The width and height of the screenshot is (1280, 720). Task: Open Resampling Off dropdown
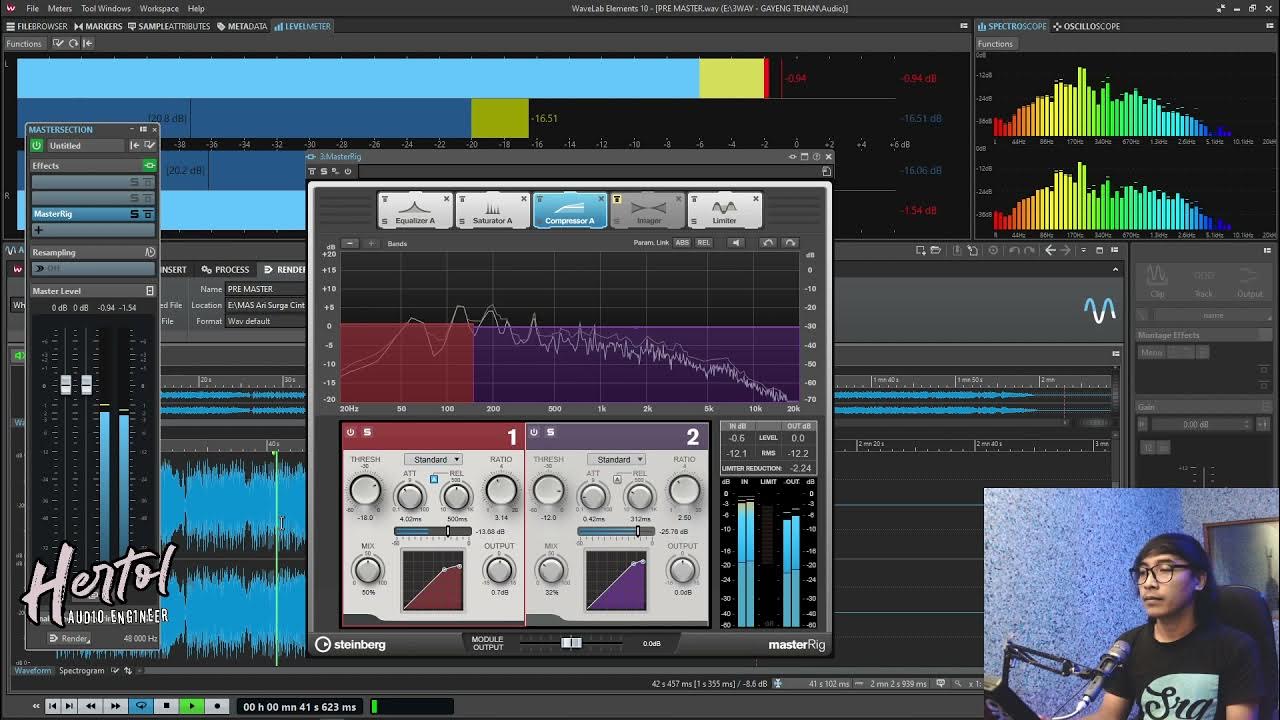tap(93, 268)
